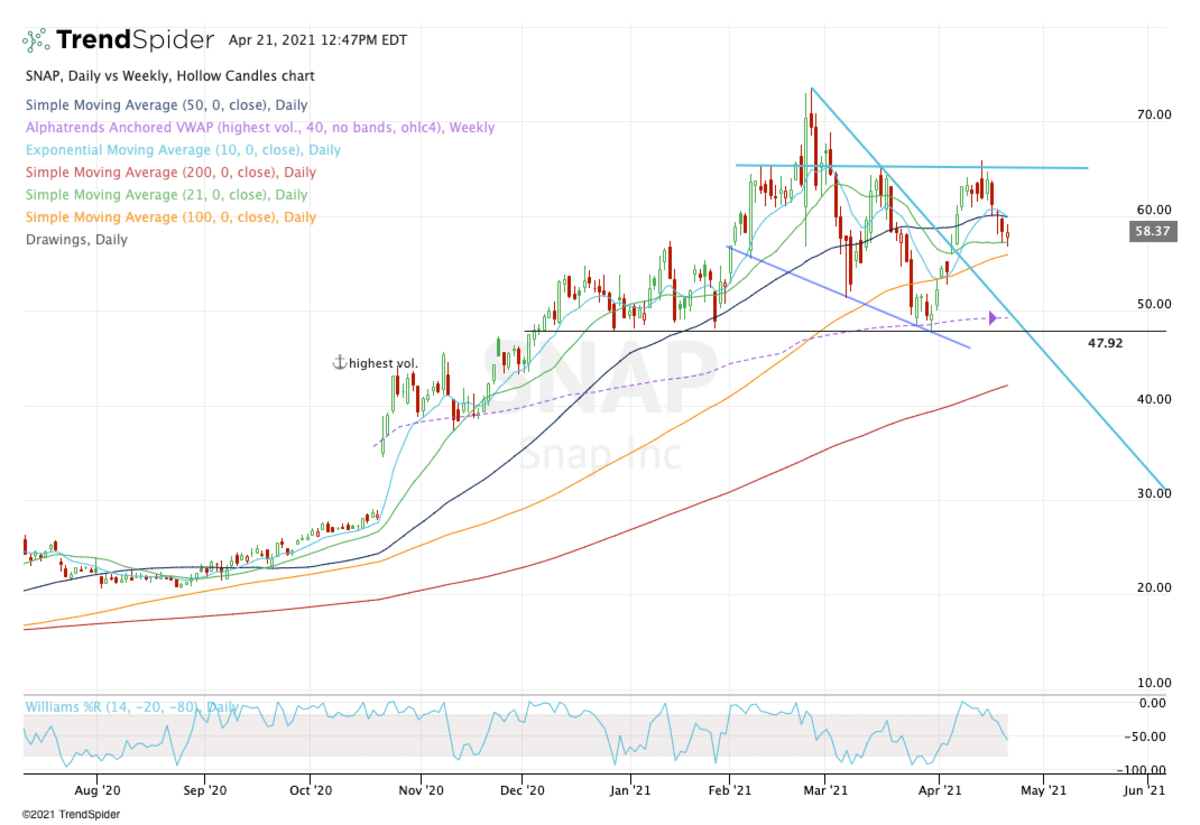Click the 'Drawings, Daily' legend entry
Image resolution: width=1200 pixels, height=825 pixels.
click(76, 240)
